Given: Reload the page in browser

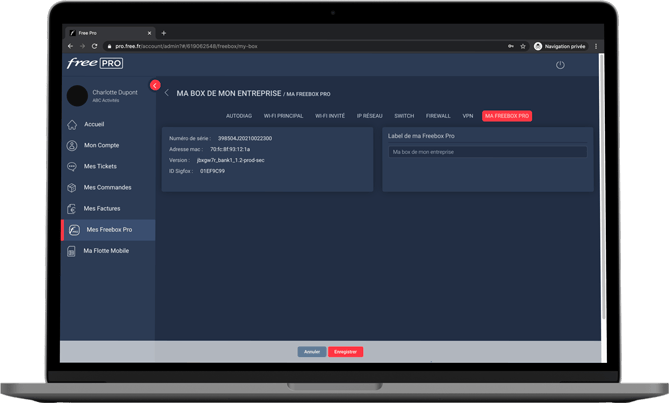Looking at the screenshot, I should tap(95, 46).
